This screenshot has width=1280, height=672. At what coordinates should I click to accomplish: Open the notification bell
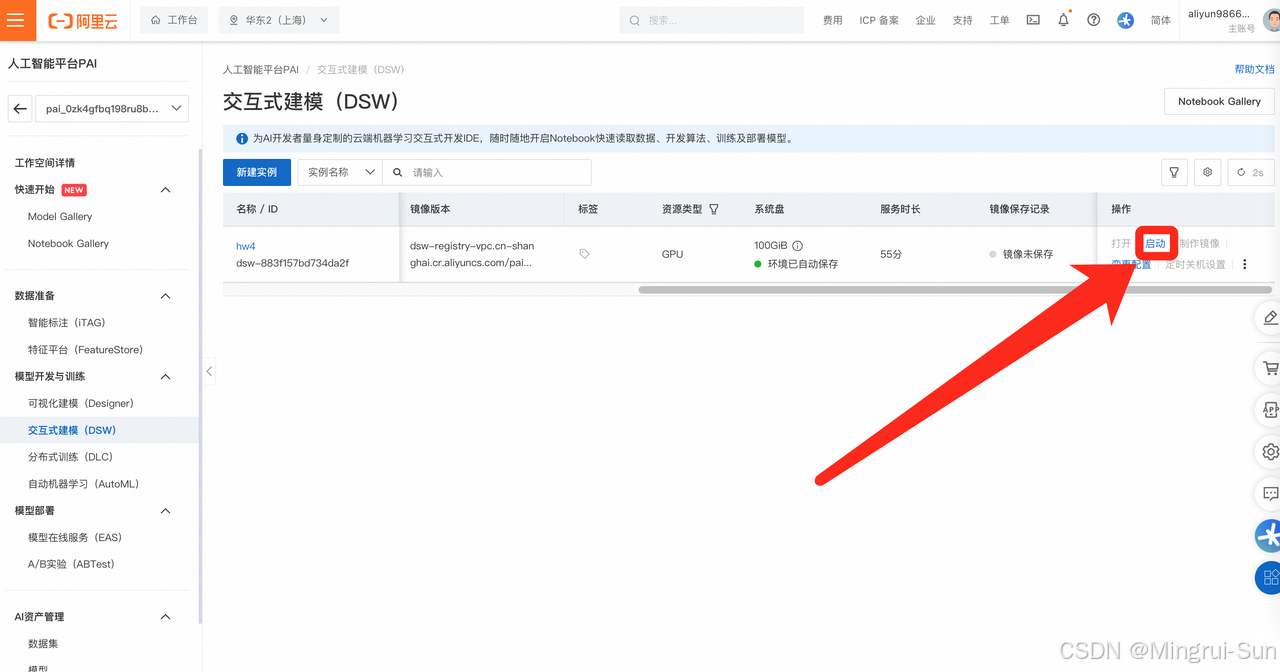1063,20
